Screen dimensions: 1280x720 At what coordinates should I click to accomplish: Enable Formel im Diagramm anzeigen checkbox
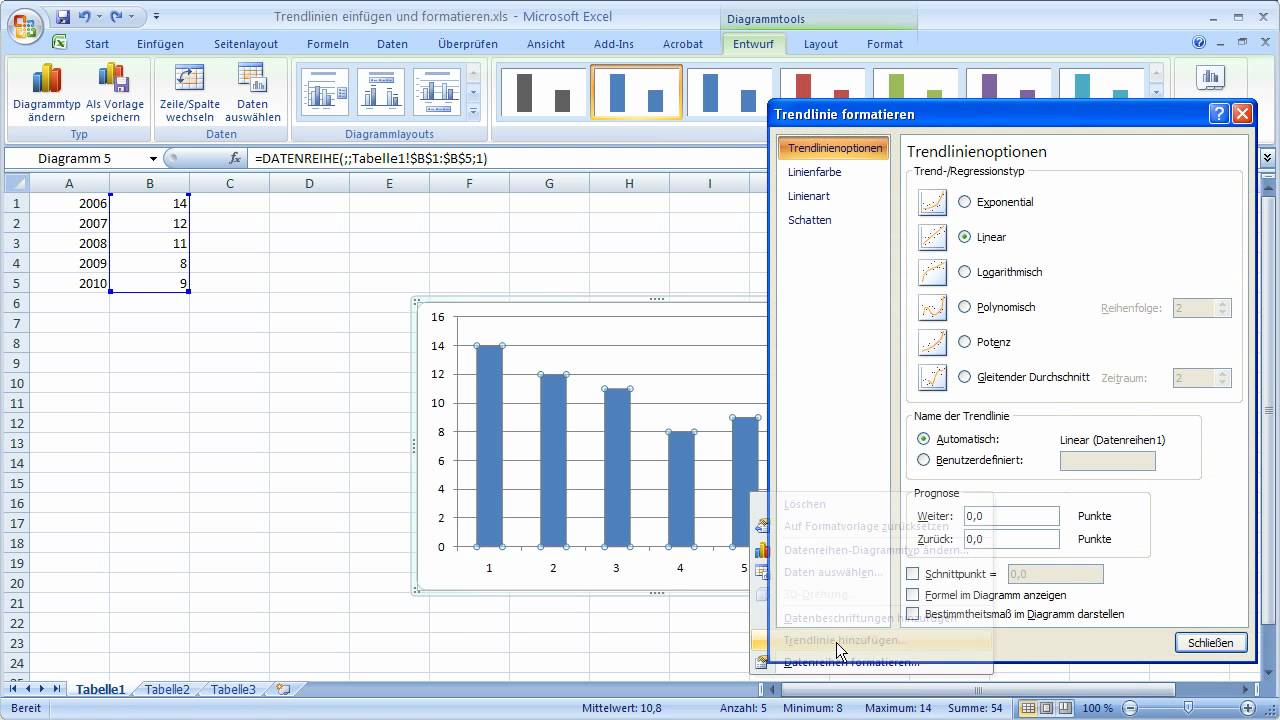tap(912, 595)
